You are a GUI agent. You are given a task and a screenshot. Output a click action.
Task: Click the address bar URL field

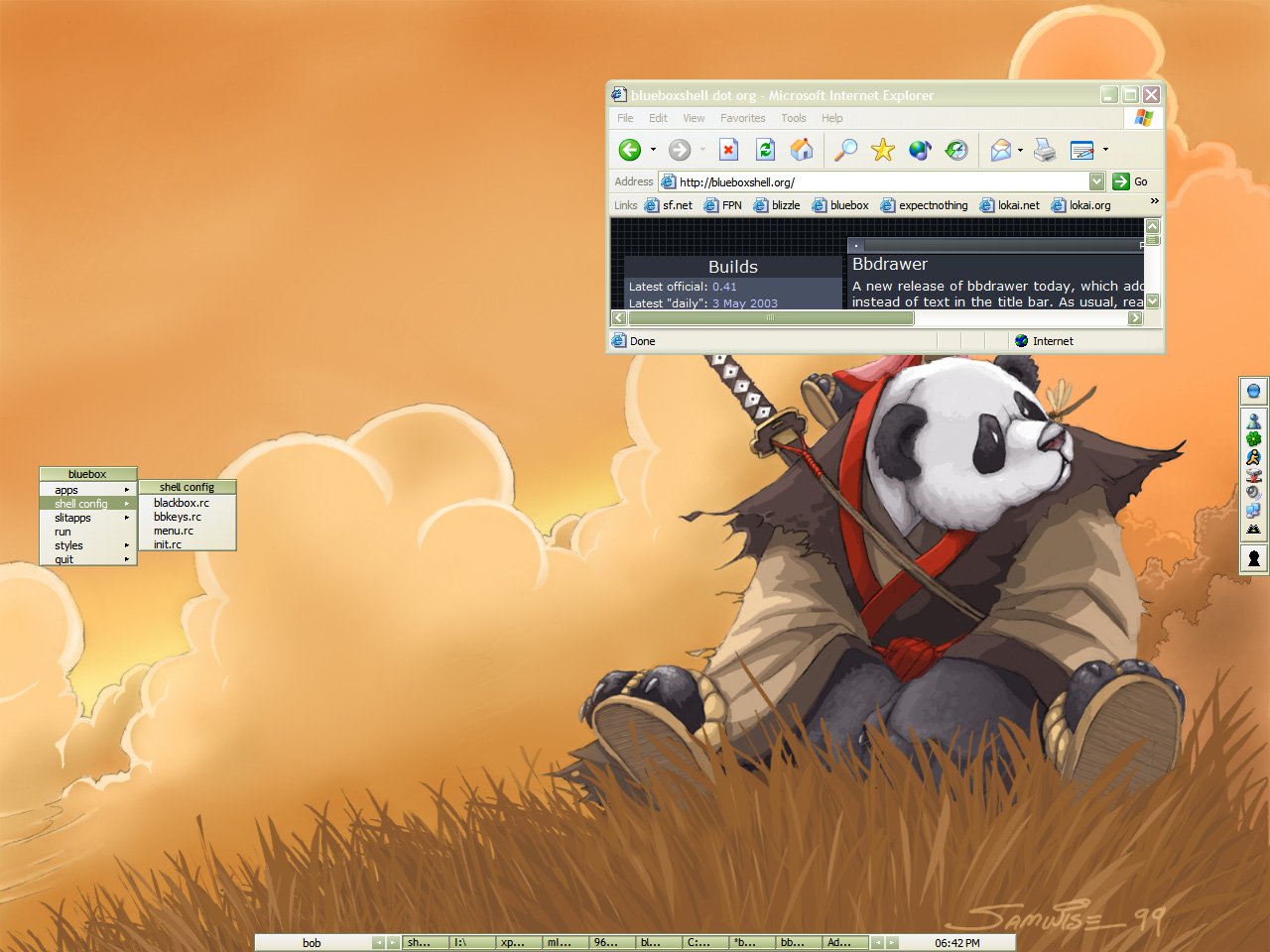click(x=881, y=181)
